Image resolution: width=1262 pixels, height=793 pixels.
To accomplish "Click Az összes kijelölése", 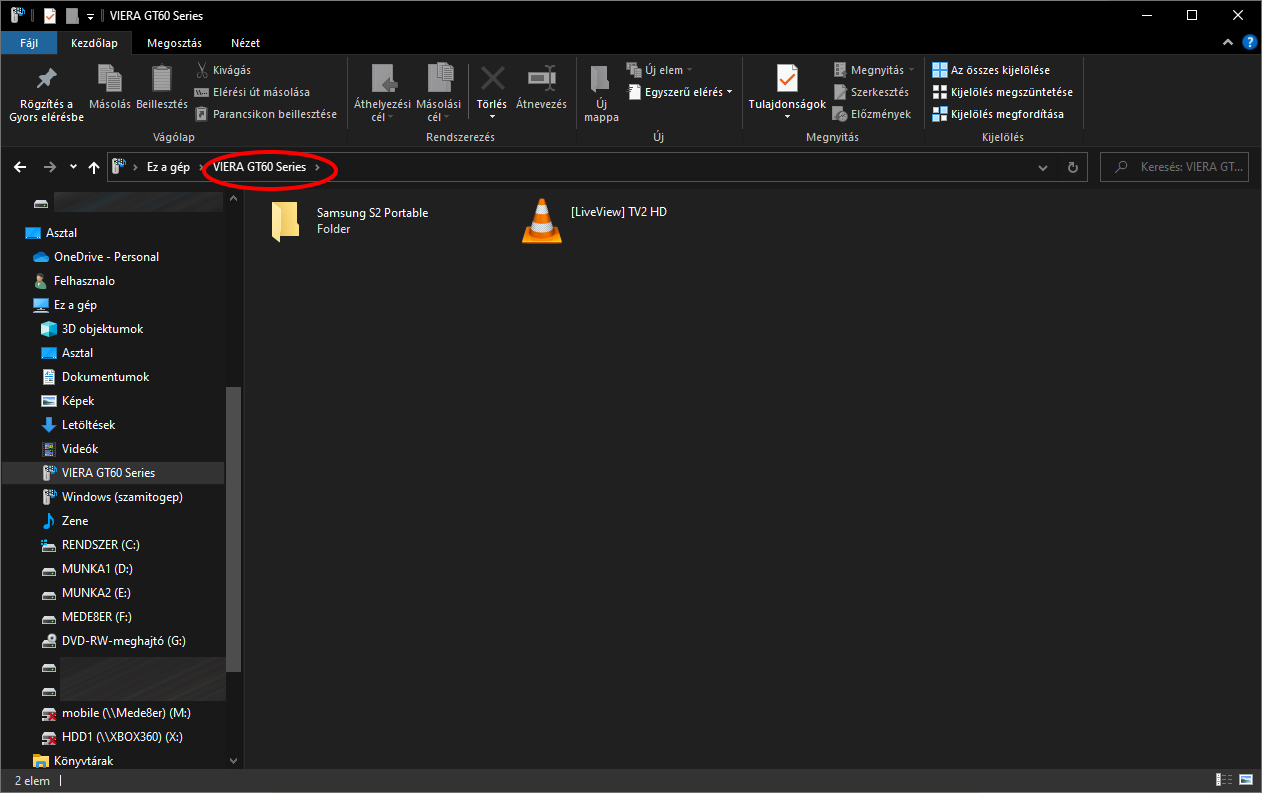I will 991,70.
